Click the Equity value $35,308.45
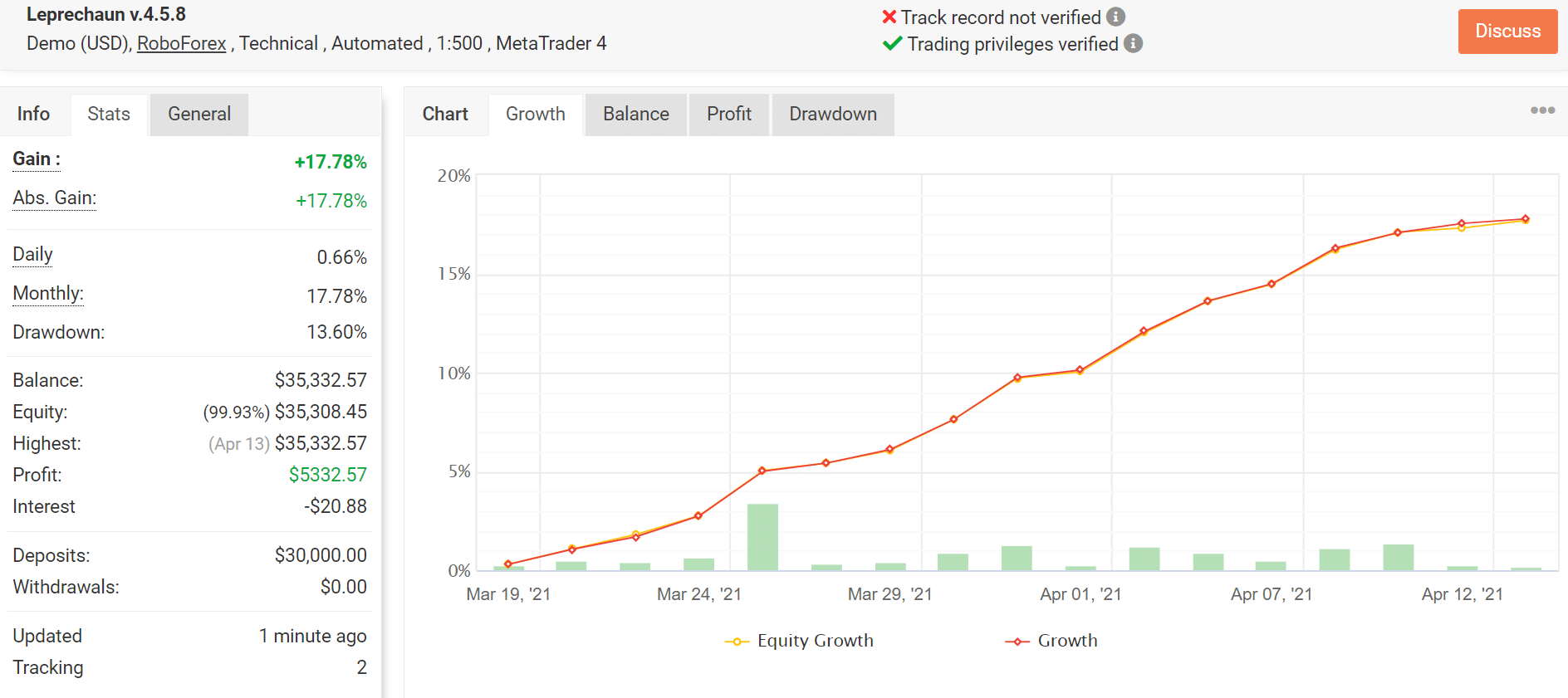This screenshot has height=698, width=1568. pos(321,412)
